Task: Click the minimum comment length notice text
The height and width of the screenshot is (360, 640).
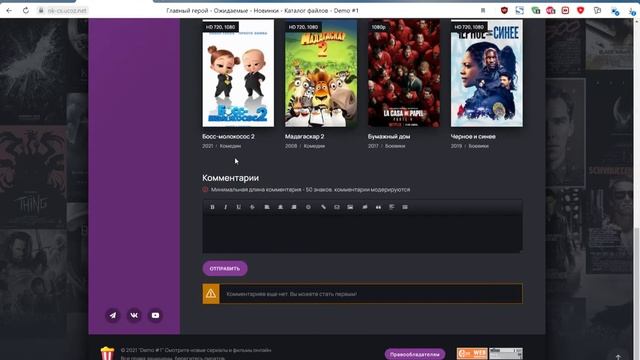Action: [x=310, y=189]
